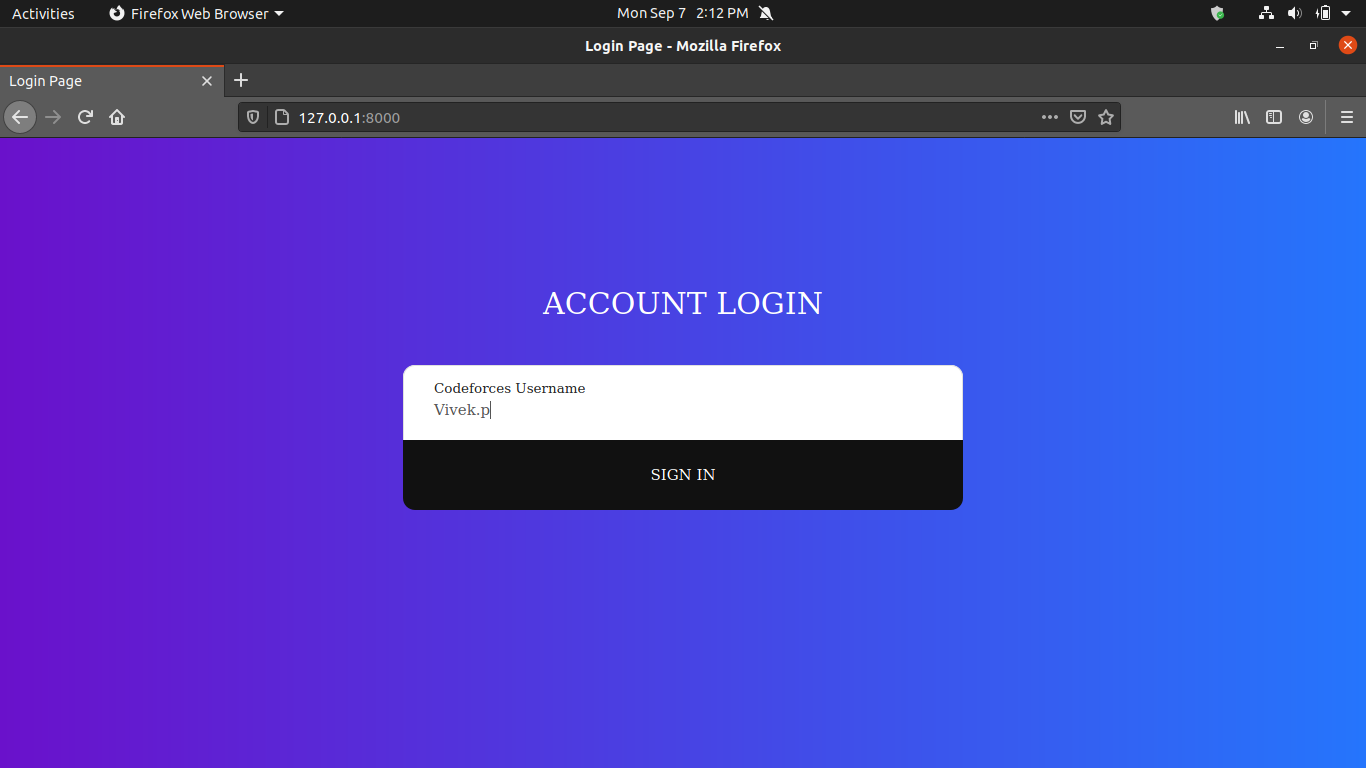
Task: Click the ACCOUNT LOGIN heading text
Action: tap(682, 303)
